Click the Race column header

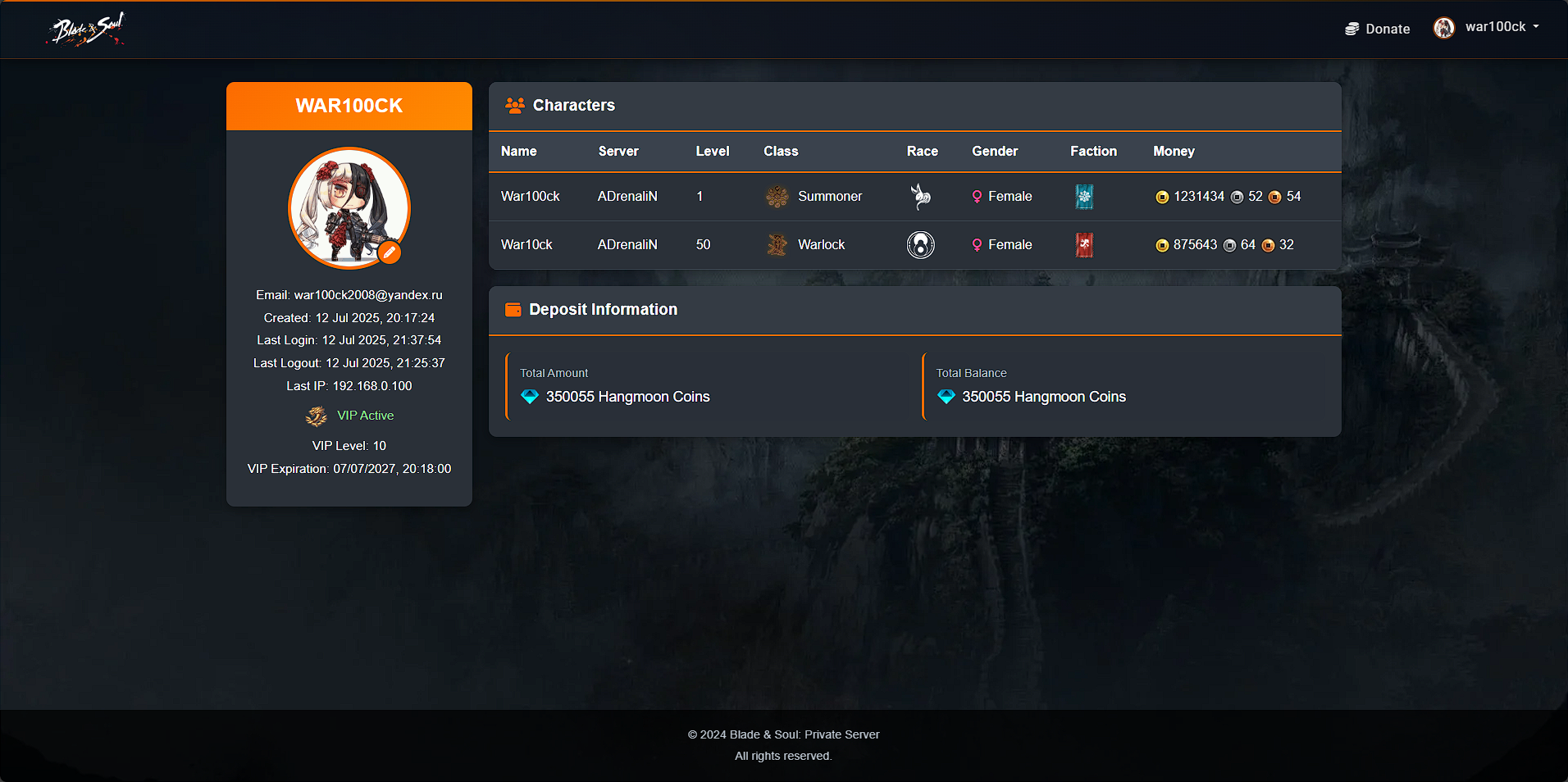coord(923,152)
